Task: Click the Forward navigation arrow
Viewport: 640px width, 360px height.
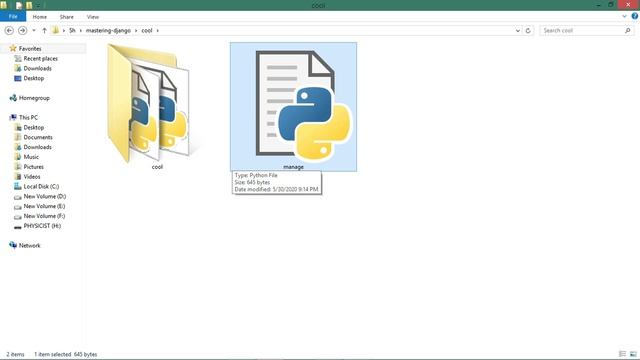Action: (22, 31)
